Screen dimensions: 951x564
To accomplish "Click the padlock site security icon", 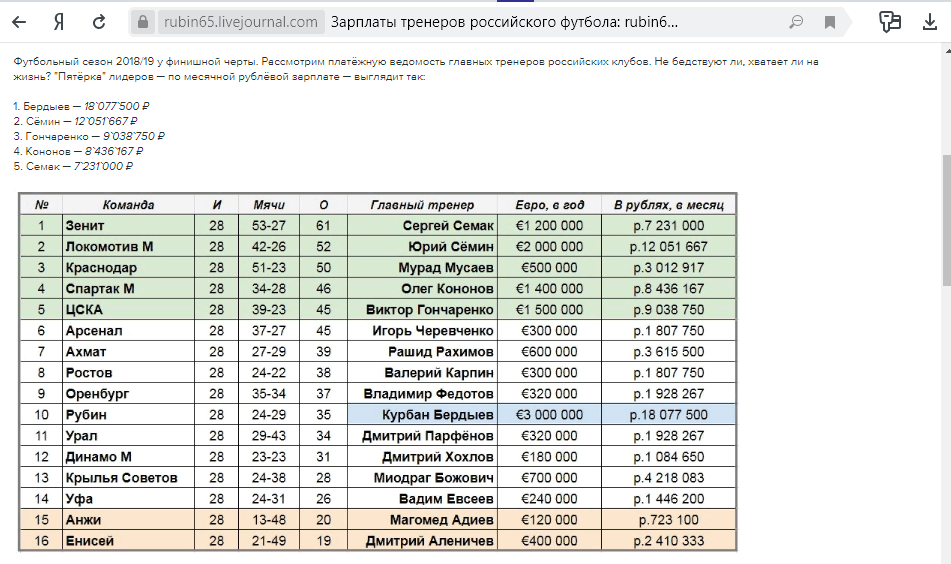I will [x=145, y=22].
